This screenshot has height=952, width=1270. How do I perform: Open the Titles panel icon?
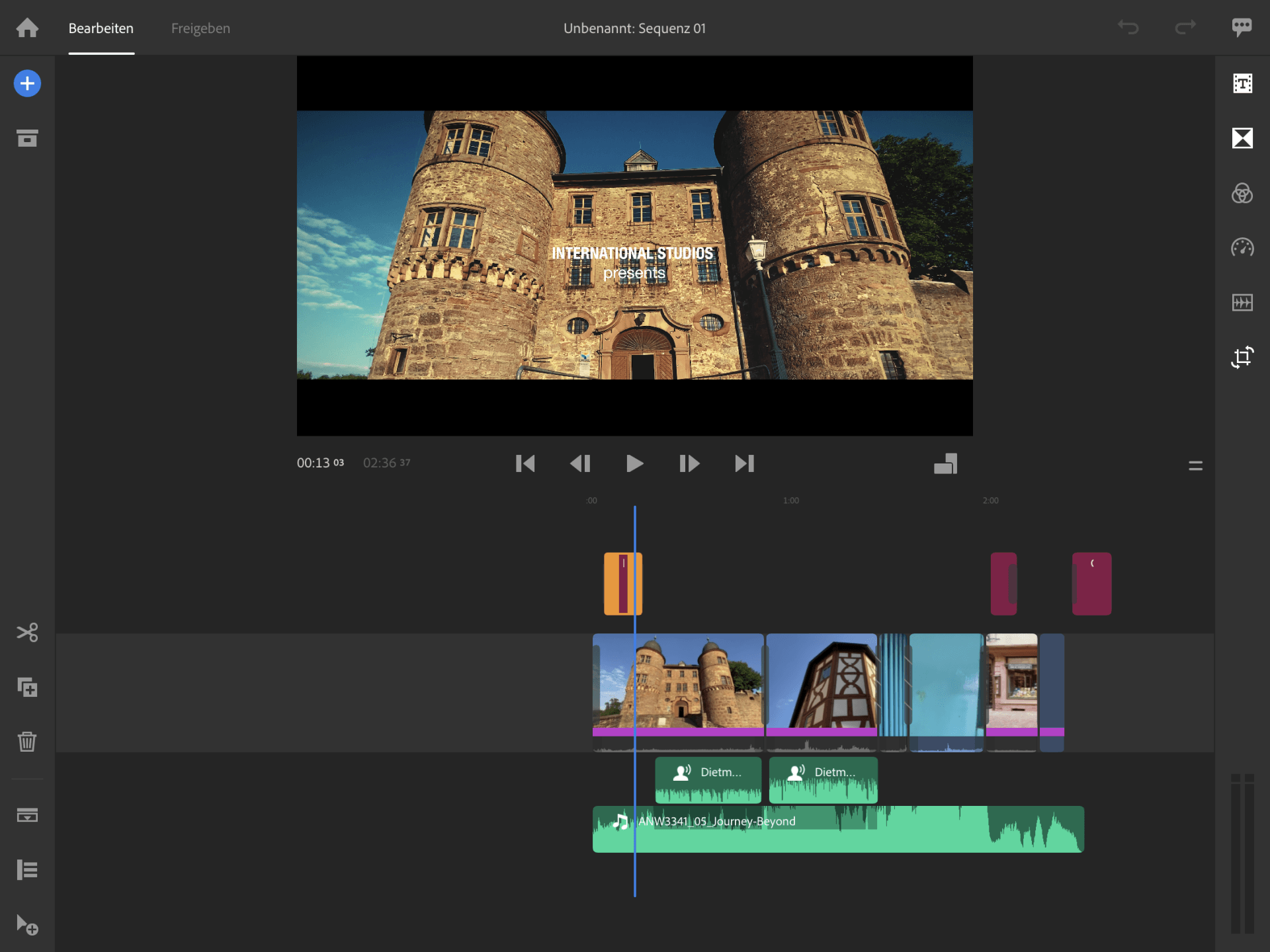coord(1242,83)
